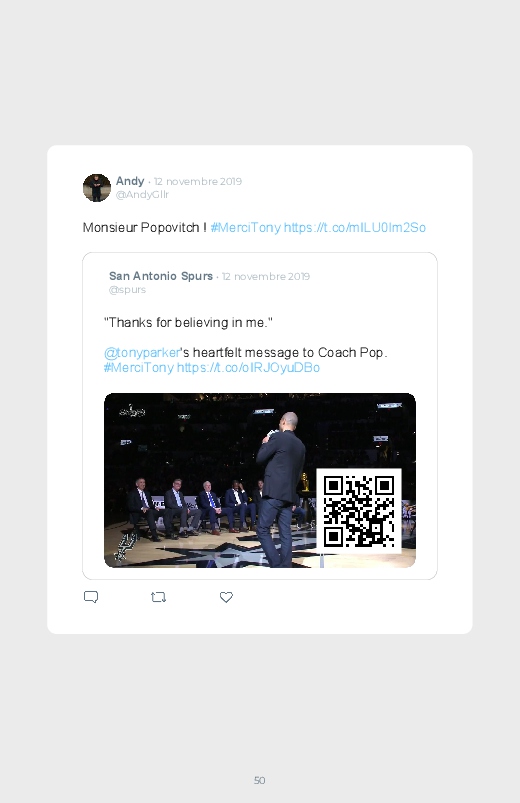Open the #MerciTony hashtag in Andy's tweet

click(245, 227)
